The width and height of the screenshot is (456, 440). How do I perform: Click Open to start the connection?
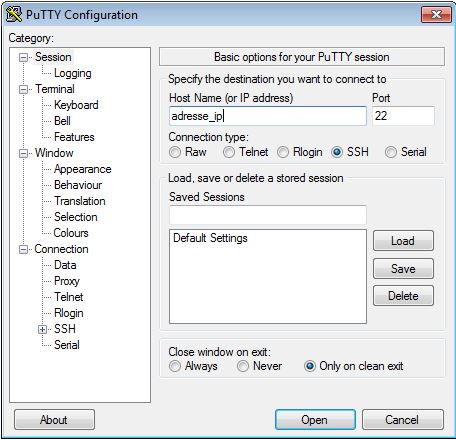(315, 420)
